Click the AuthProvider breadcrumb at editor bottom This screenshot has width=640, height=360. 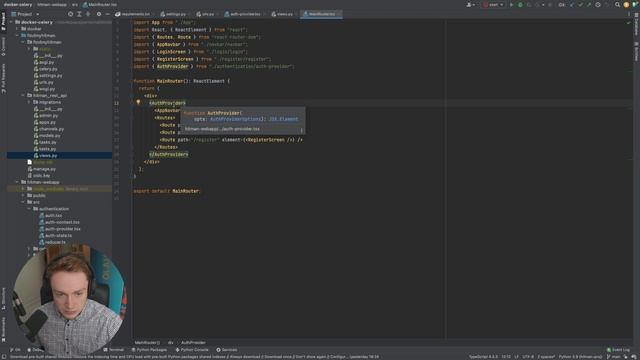(193, 343)
